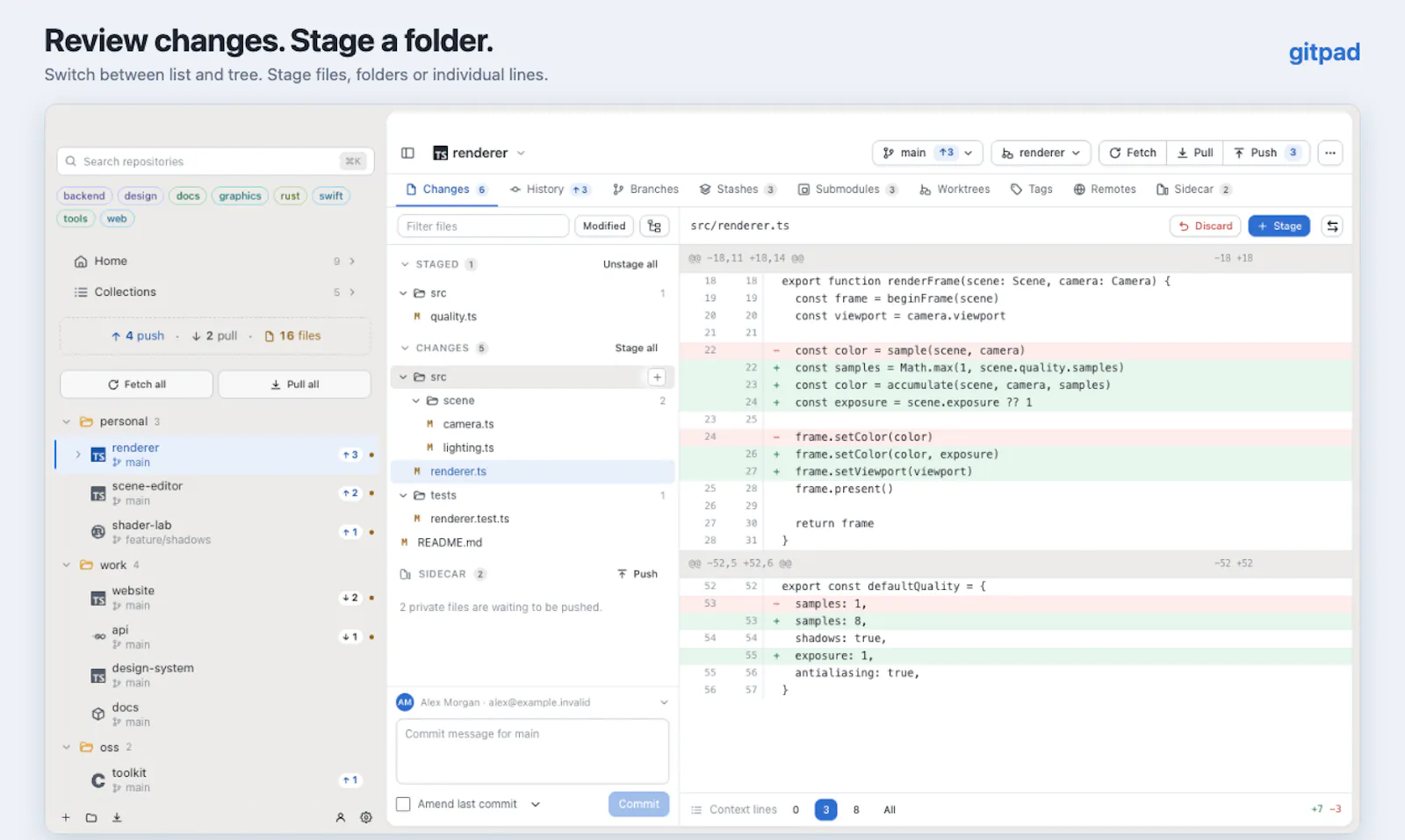The height and width of the screenshot is (840, 1405).
Task: Set context lines to 3
Action: point(825,810)
